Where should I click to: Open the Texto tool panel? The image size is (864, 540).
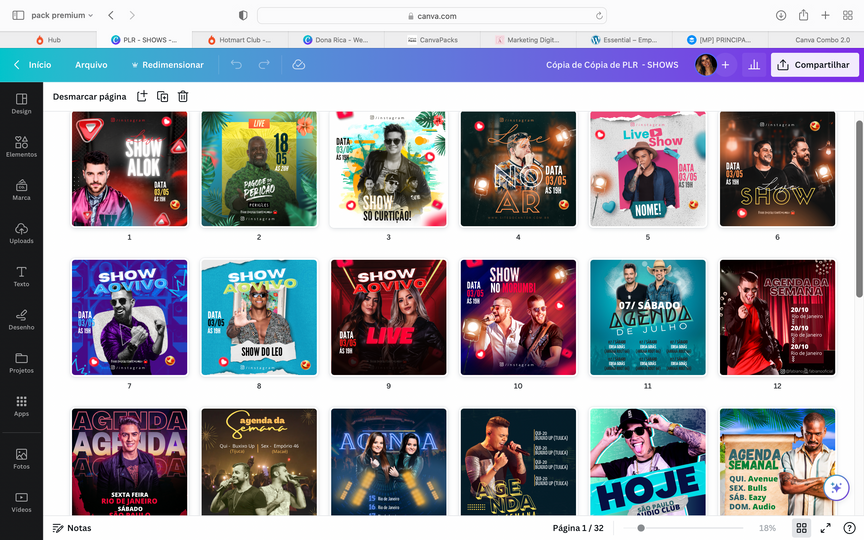tap(21, 275)
